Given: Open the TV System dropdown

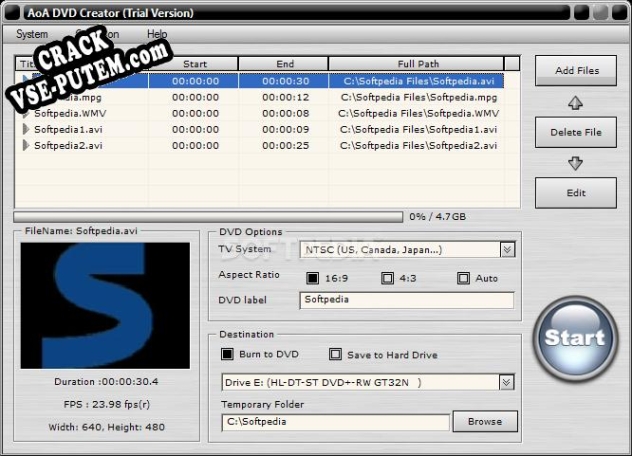Looking at the screenshot, I should (x=507, y=250).
